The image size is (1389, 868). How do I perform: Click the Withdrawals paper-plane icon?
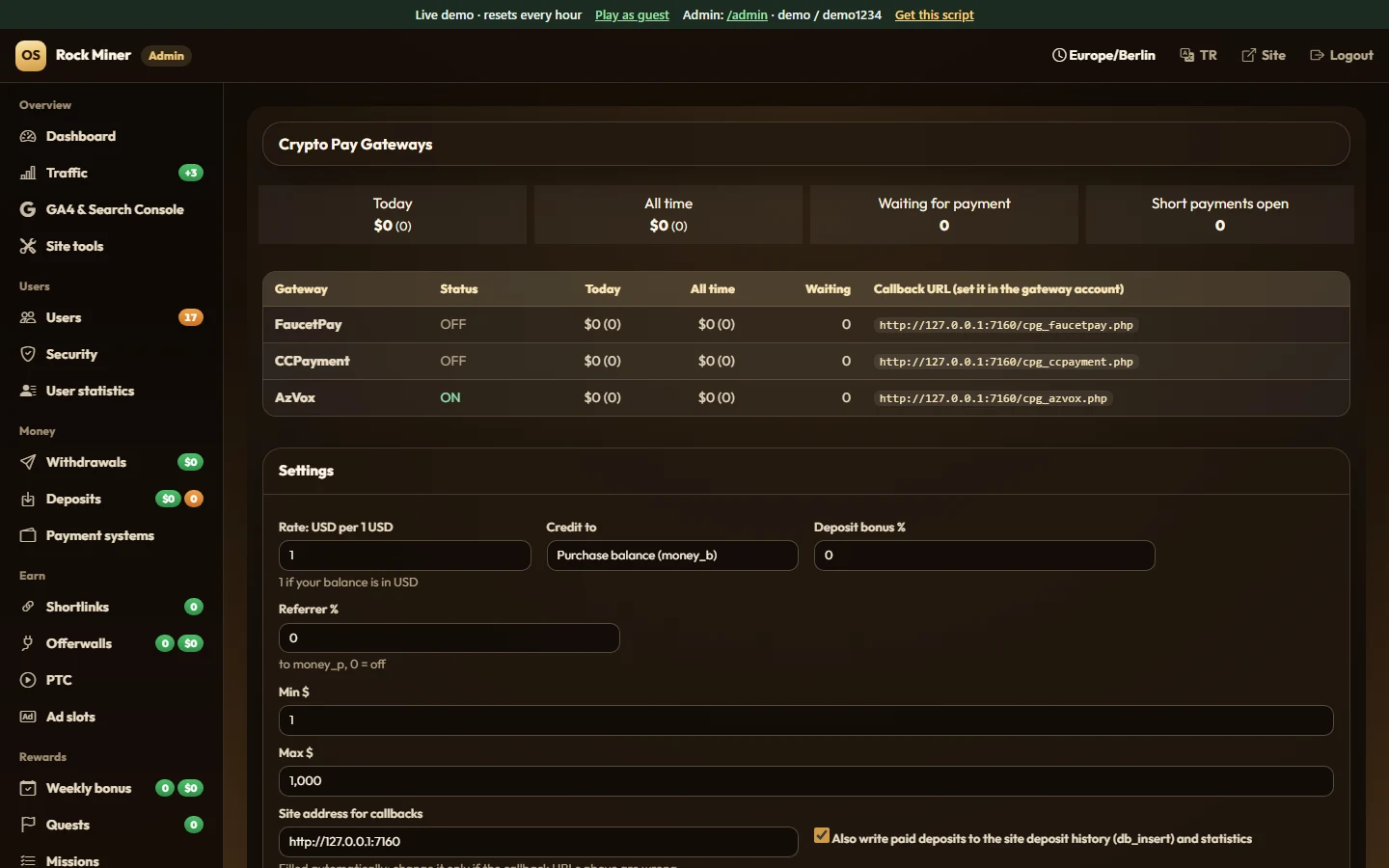pos(28,462)
